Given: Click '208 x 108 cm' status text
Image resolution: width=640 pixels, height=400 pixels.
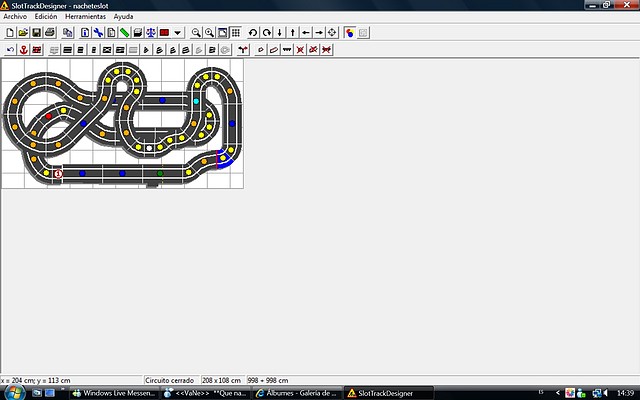Looking at the screenshot, I should pos(222,380).
